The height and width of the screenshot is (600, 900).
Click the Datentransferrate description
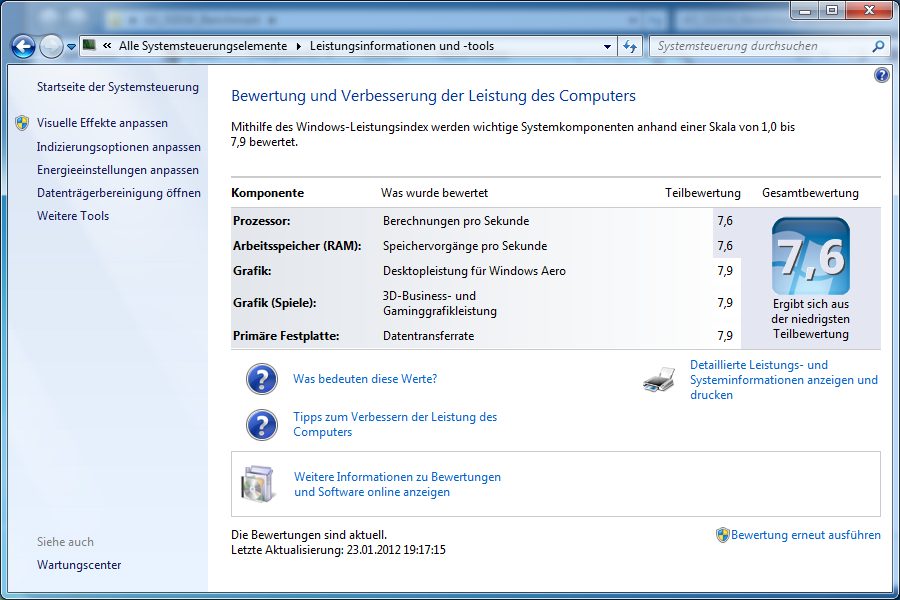click(x=428, y=336)
